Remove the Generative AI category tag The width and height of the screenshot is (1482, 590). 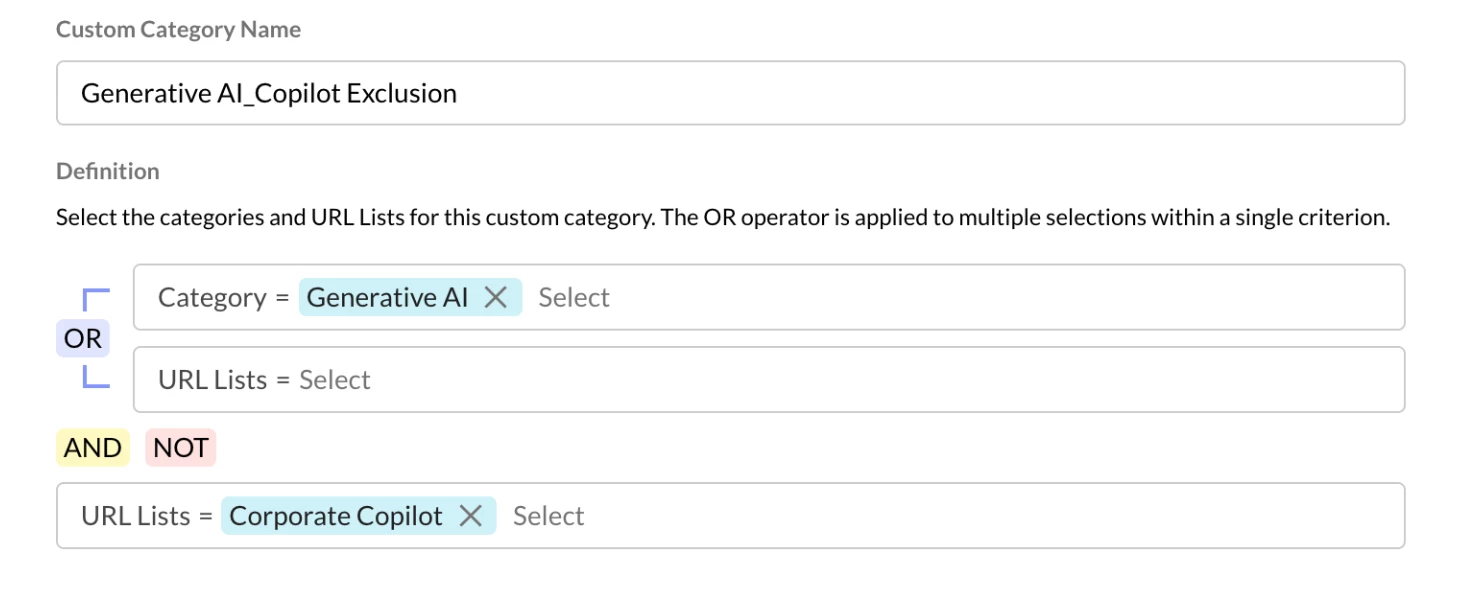coord(495,297)
